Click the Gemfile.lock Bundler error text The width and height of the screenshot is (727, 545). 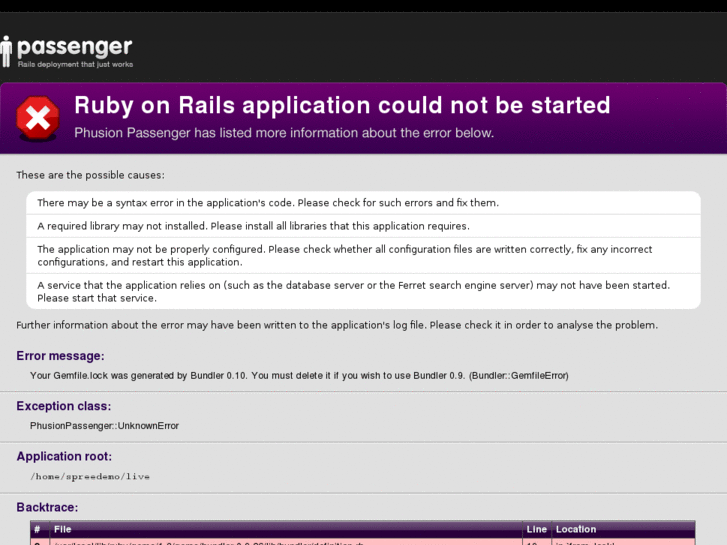[x=299, y=375]
